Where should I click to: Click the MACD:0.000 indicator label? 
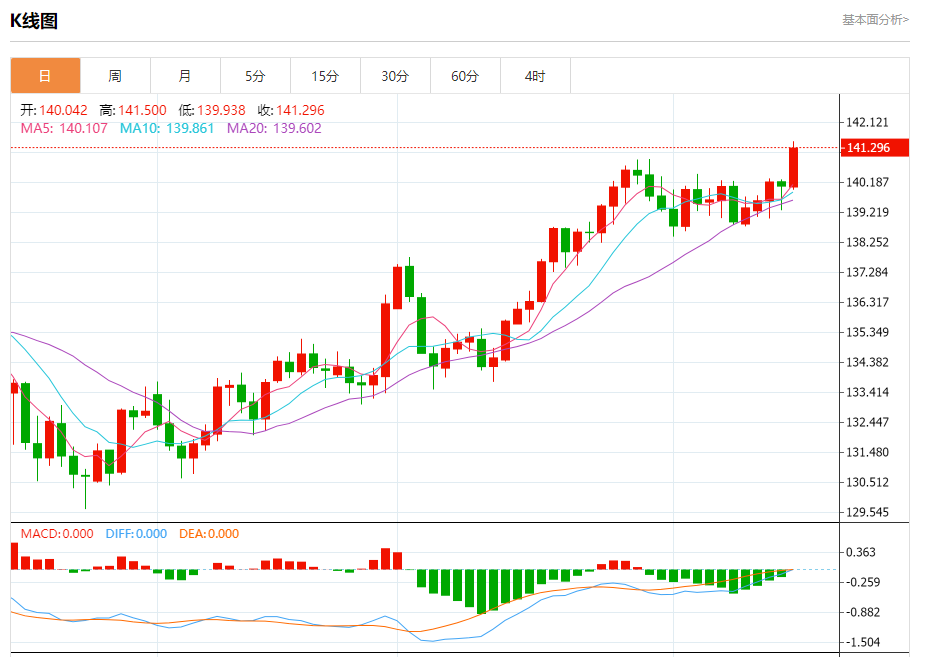click(57, 534)
